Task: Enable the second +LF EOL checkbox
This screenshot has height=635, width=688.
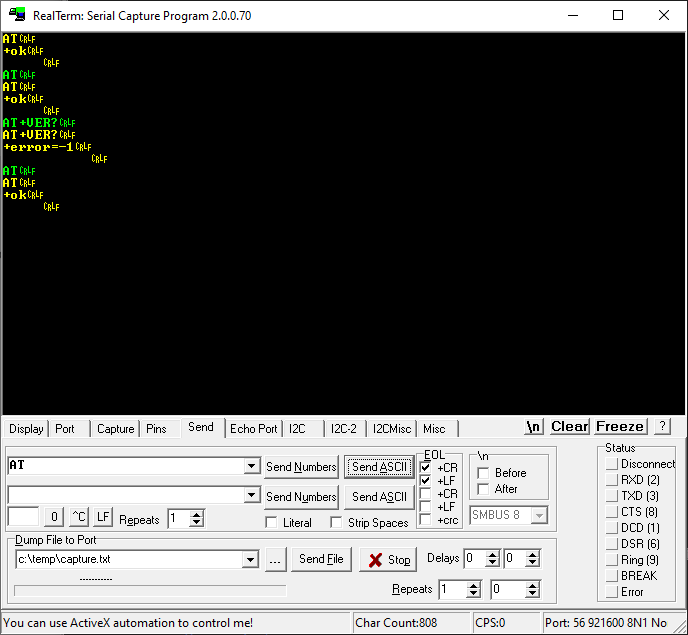Action: tap(425, 507)
